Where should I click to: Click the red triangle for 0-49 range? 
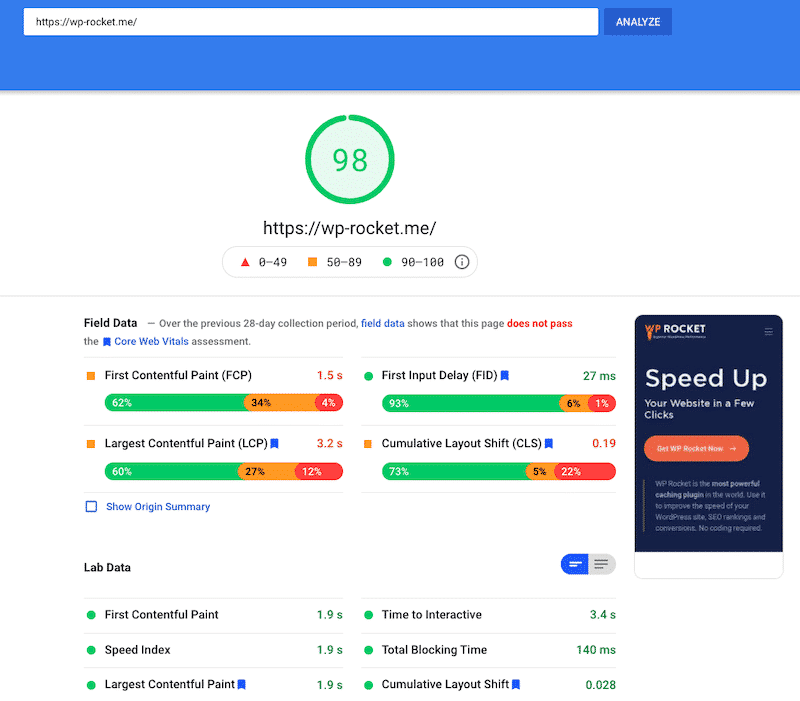point(246,261)
